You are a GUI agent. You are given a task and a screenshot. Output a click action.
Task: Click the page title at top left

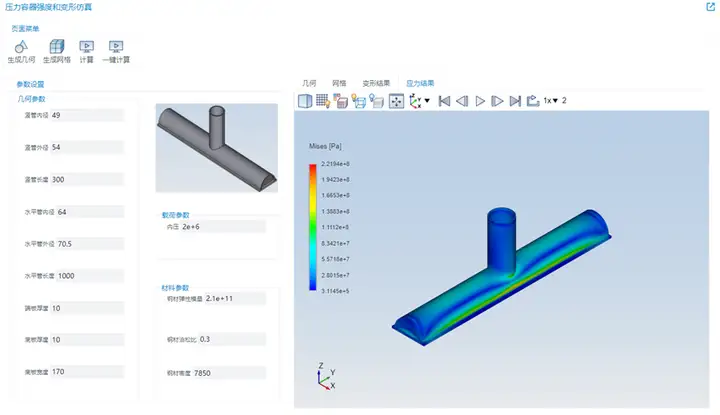(48, 7)
